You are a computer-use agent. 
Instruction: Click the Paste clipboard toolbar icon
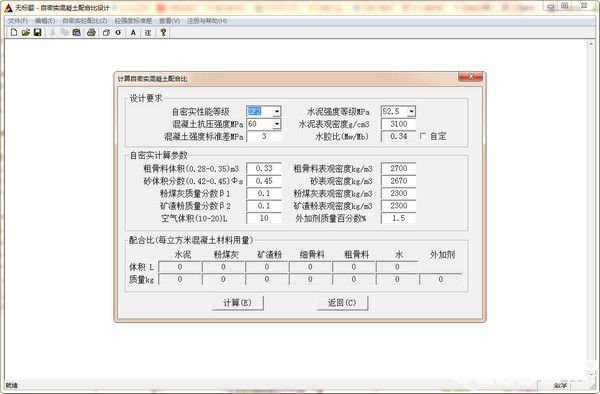77,33
